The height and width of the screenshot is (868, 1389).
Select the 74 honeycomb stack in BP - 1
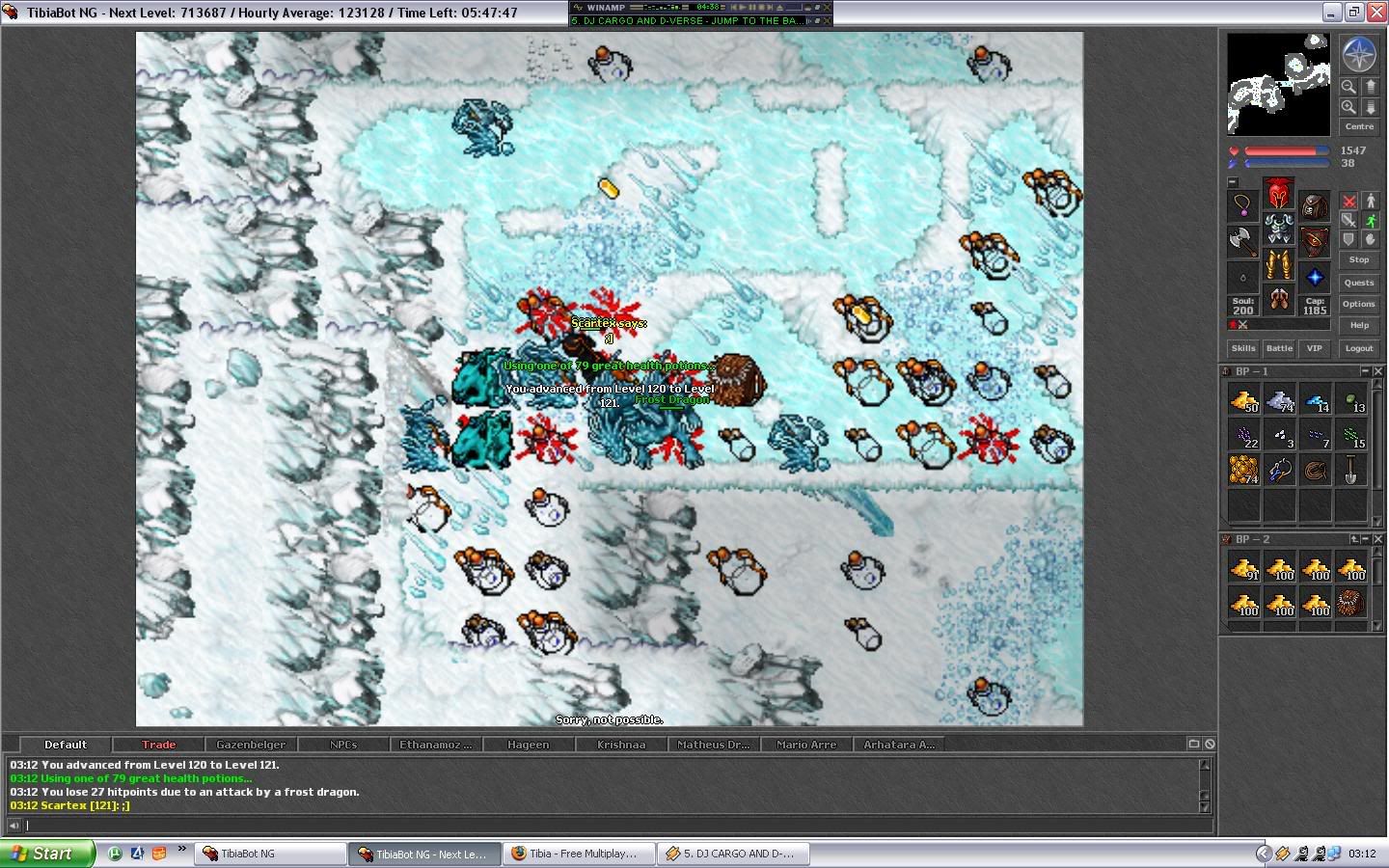click(x=1243, y=471)
